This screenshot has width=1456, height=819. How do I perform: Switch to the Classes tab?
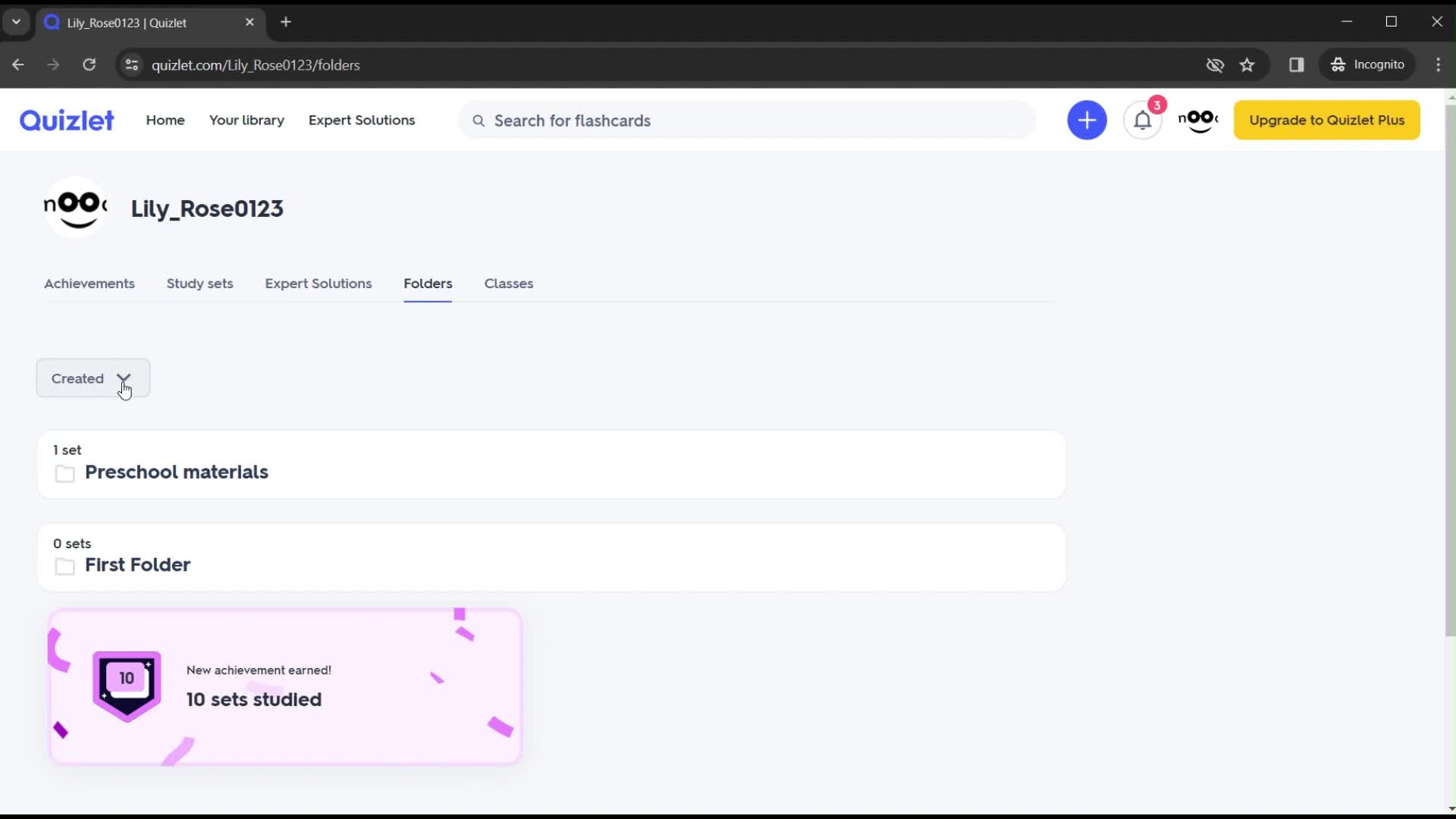pos(509,283)
